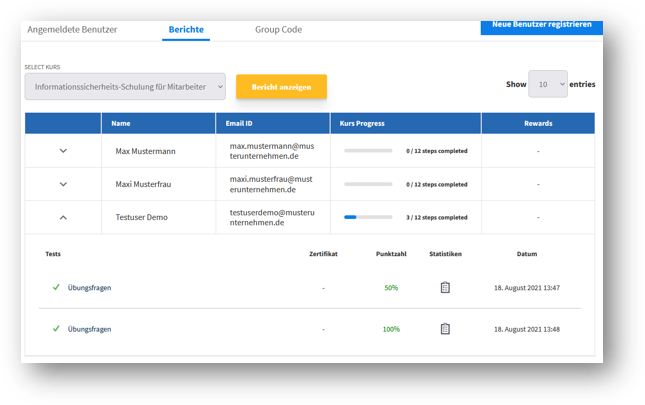Viewport: 645px width, 405px height.
Task: Click email testuserdemo@musterunternehmen.de
Action: click(272, 218)
